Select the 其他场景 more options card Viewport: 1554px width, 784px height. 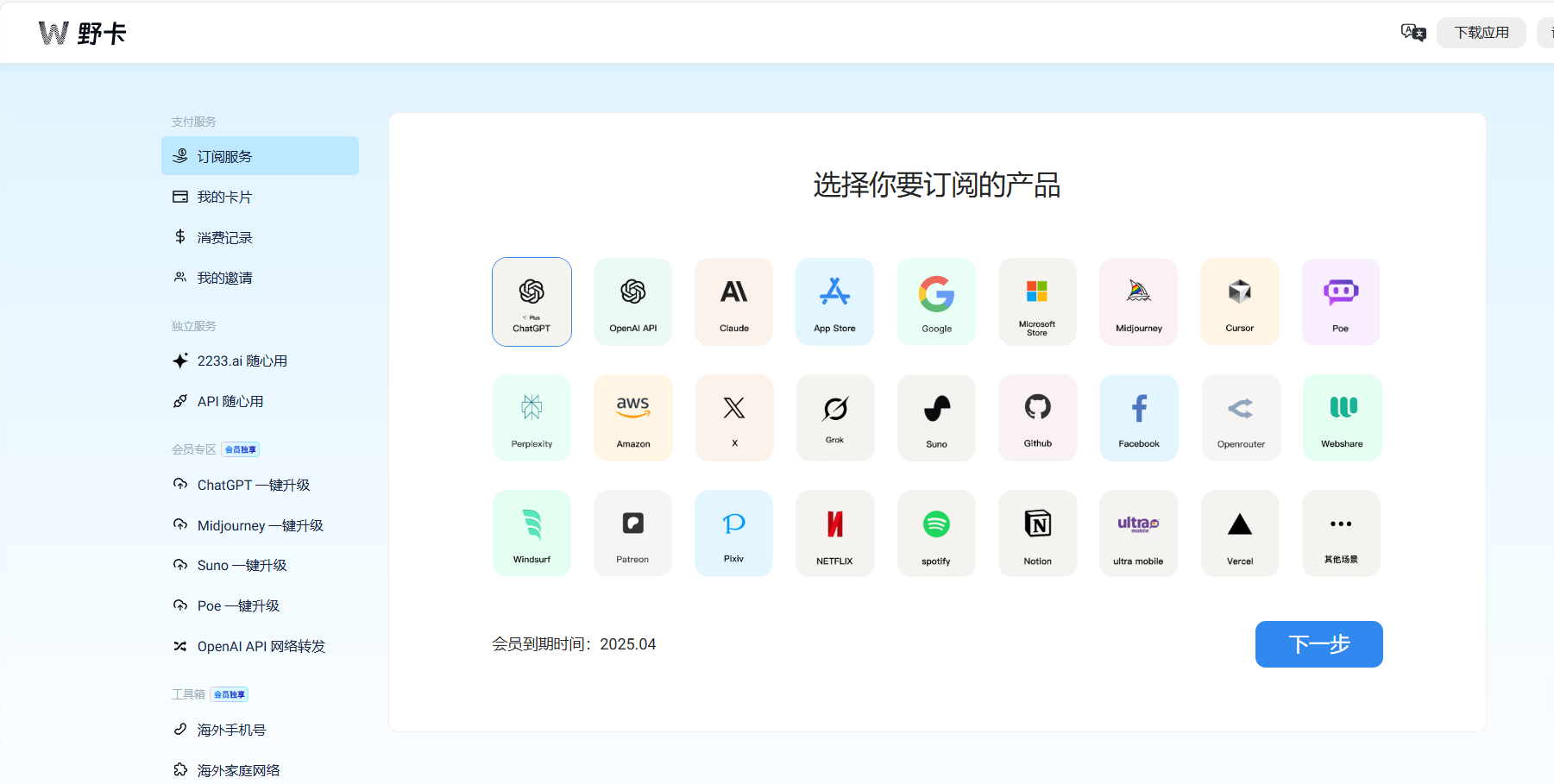click(1341, 533)
